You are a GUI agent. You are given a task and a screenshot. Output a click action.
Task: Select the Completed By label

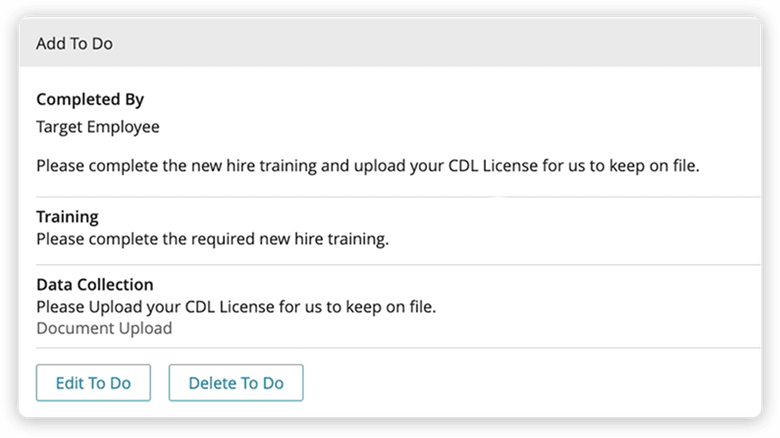[x=90, y=100]
